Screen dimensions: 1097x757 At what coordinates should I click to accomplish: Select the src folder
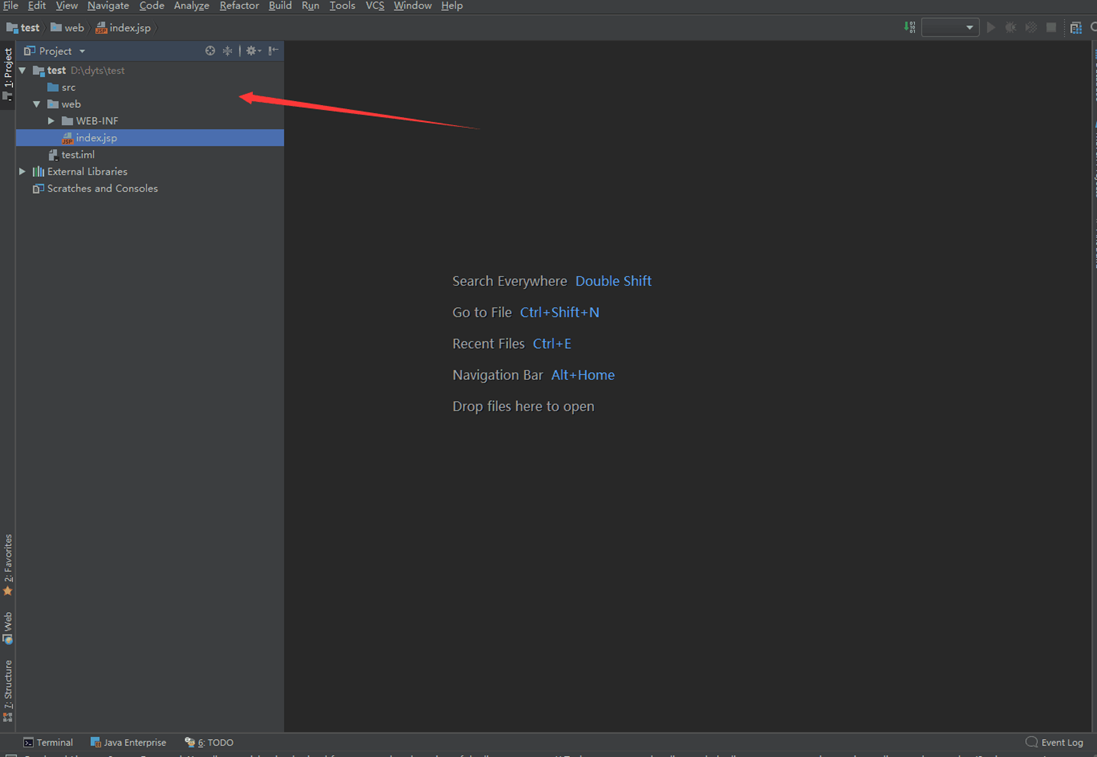(62, 87)
